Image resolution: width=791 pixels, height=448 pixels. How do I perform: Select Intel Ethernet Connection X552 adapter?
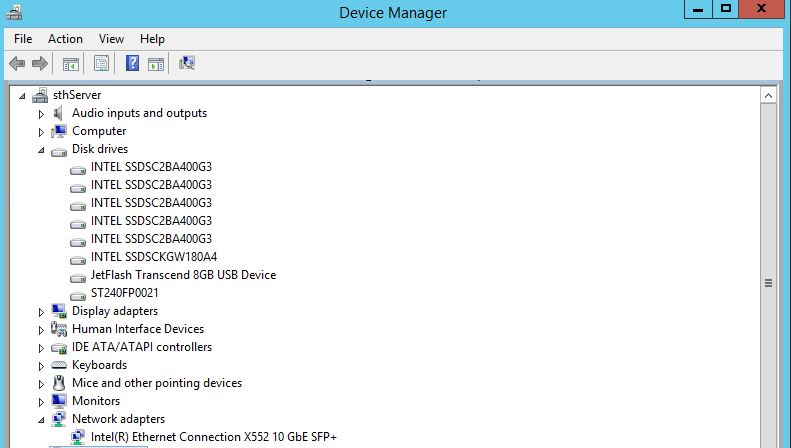point(213,437)
